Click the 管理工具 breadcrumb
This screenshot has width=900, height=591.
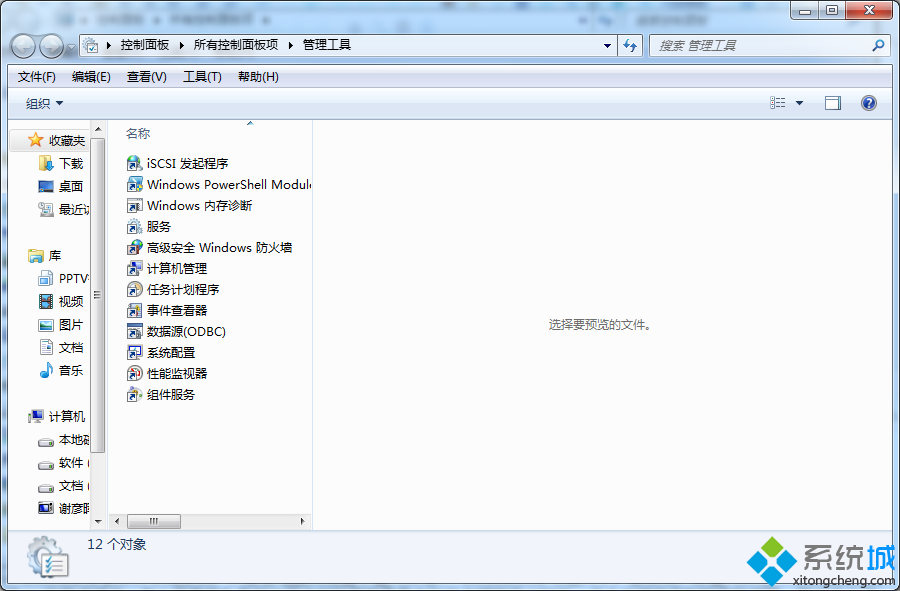point(327,45)
